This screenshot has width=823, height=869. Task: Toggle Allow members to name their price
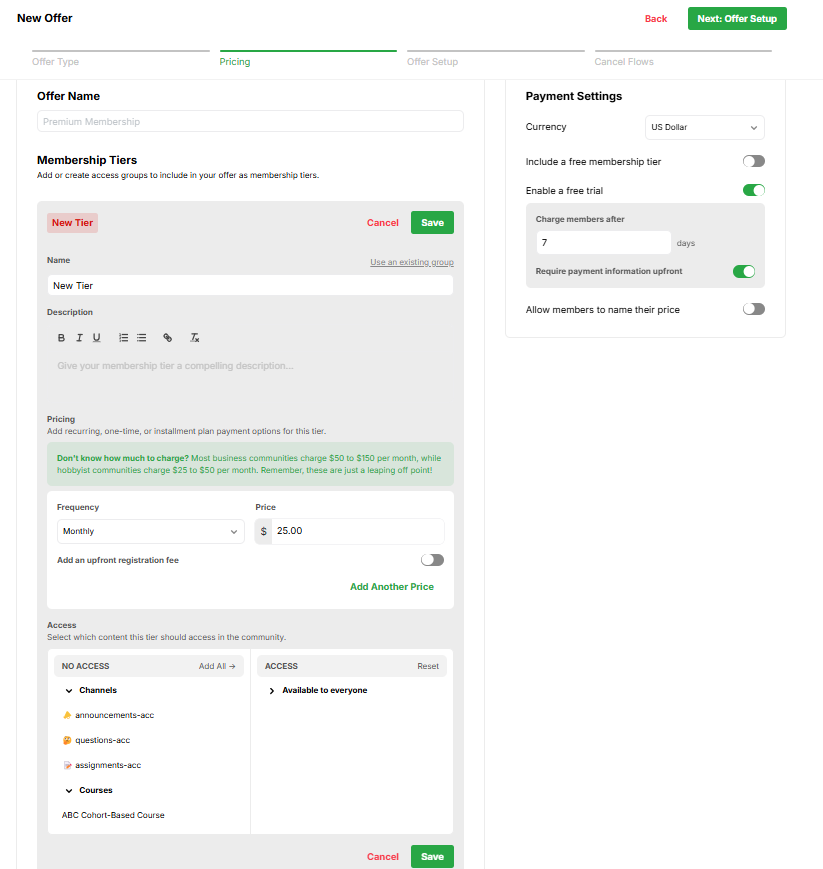[x=754, y=309]
